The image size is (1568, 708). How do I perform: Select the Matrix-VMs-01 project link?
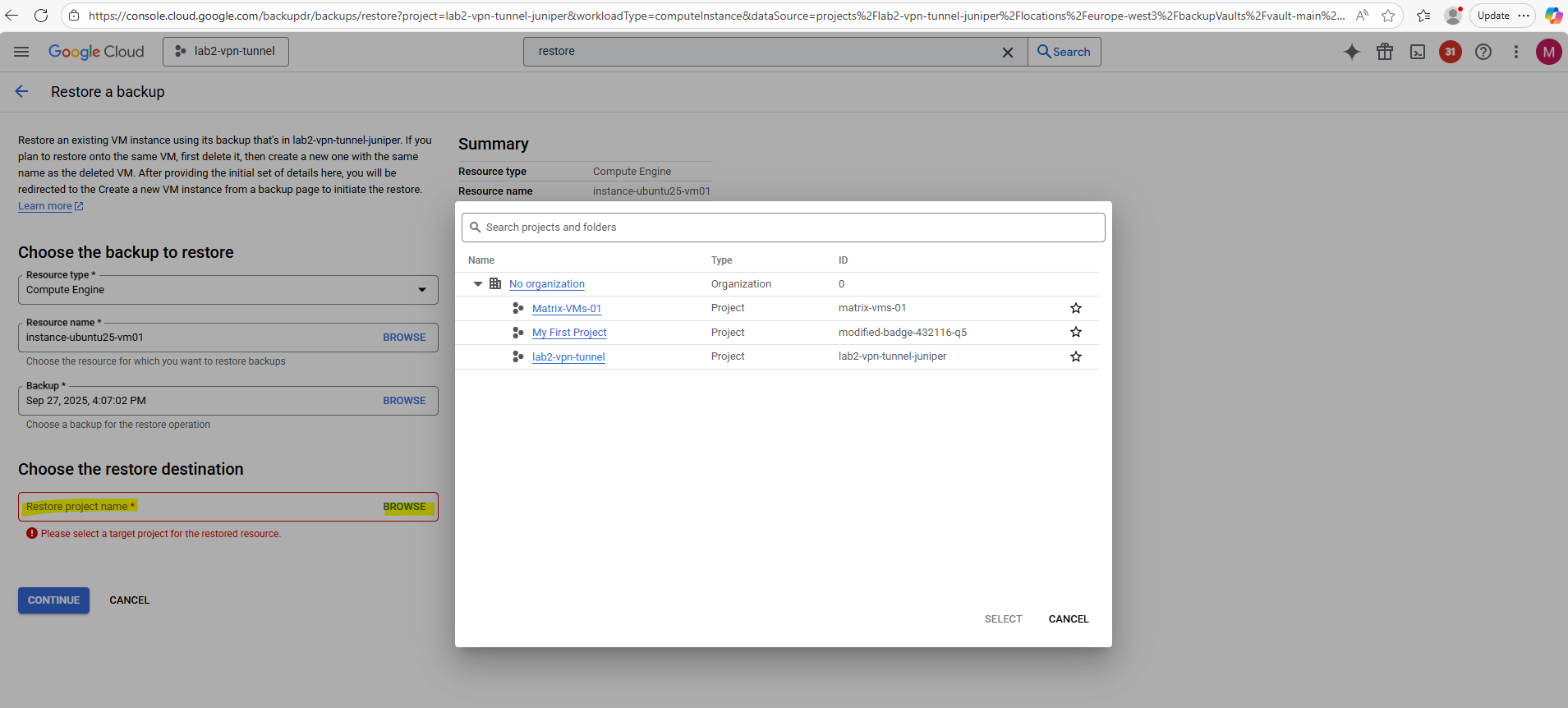pyautogui.click(x=567, y=309)
